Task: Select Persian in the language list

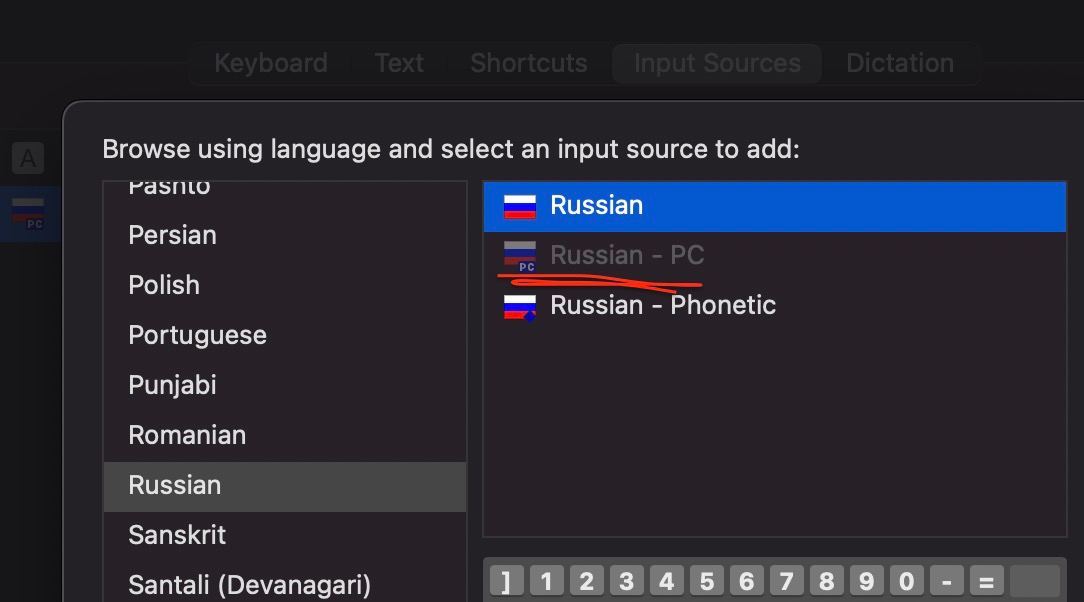Action: 173,235
